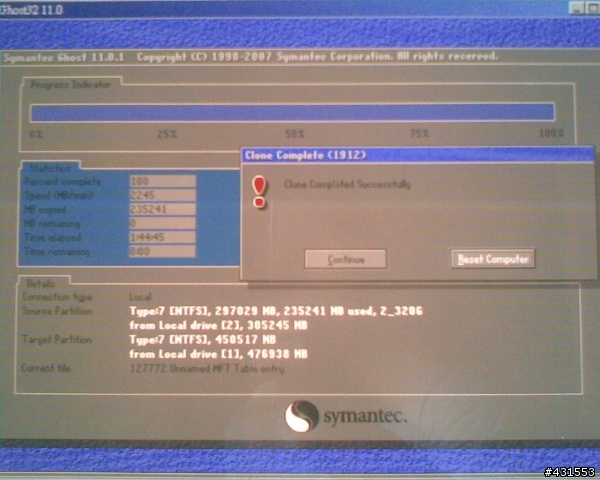Click the Symantec logo icon
This screenshot has width=600, height=480.
tap(302, 416)
